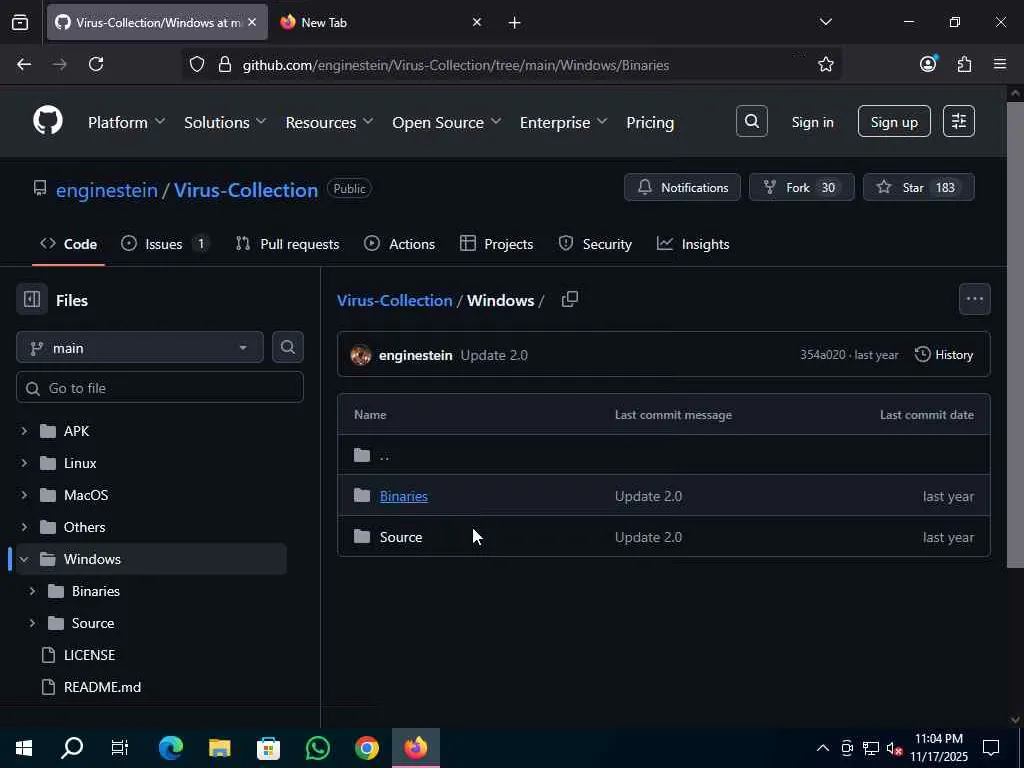This screenshot has height=768, width=1024.
Task: Click the site padlock security icon
Action: click(225, 65)
